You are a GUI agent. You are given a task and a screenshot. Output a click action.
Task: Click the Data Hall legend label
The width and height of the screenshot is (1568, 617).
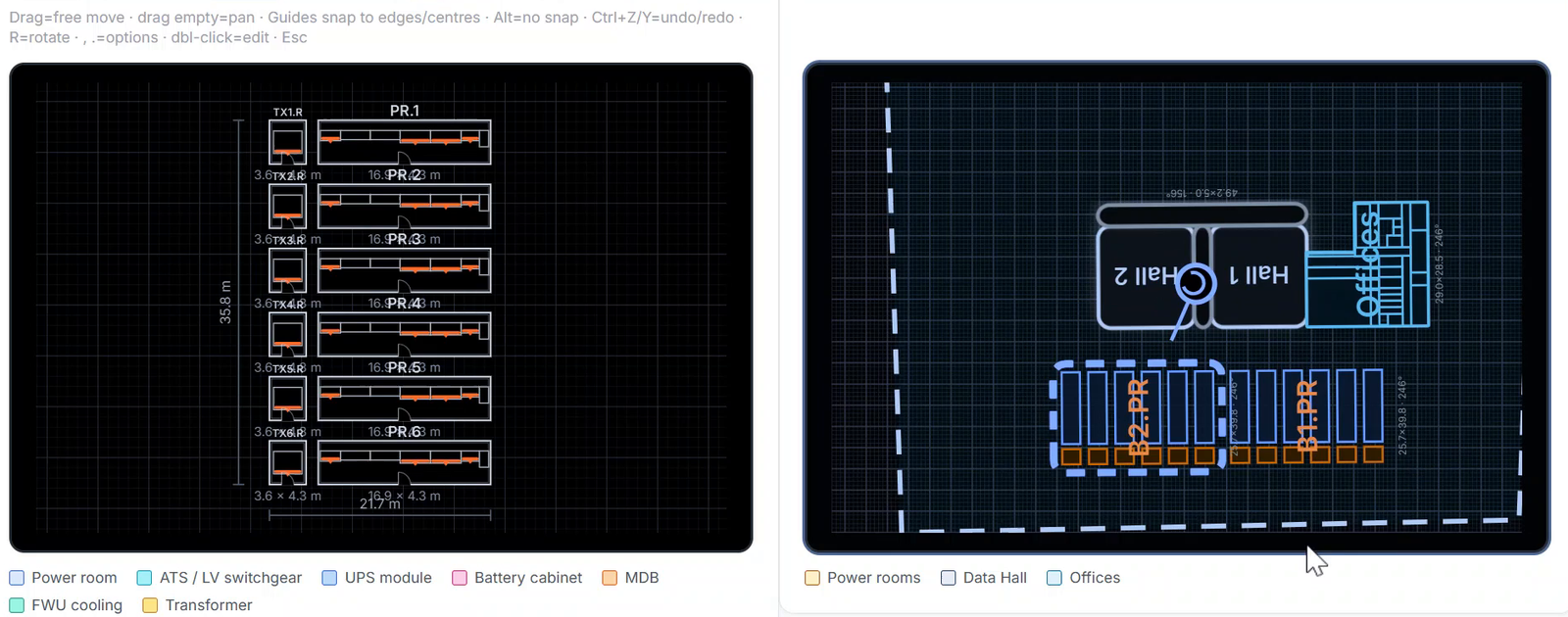(x=995, y=578)
